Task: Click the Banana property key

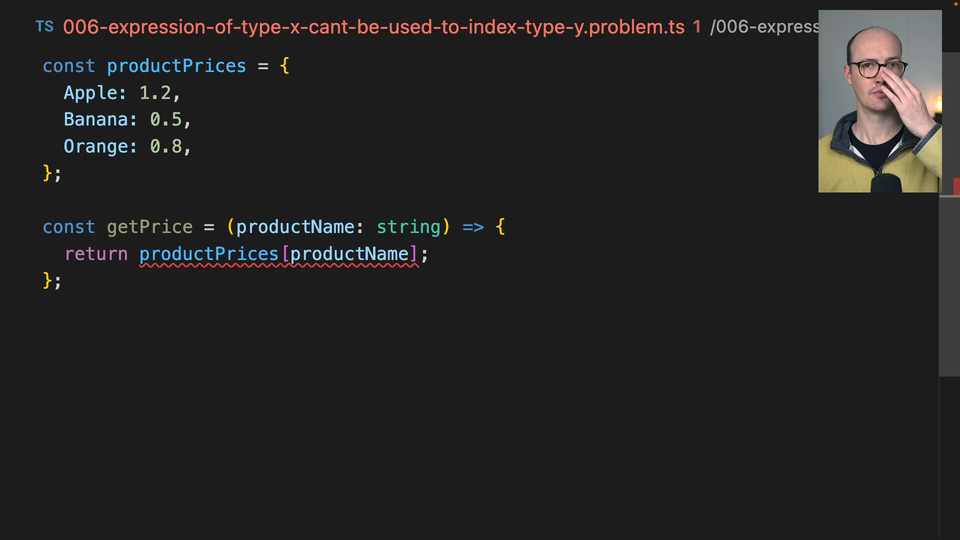Action: click(100, 120)
